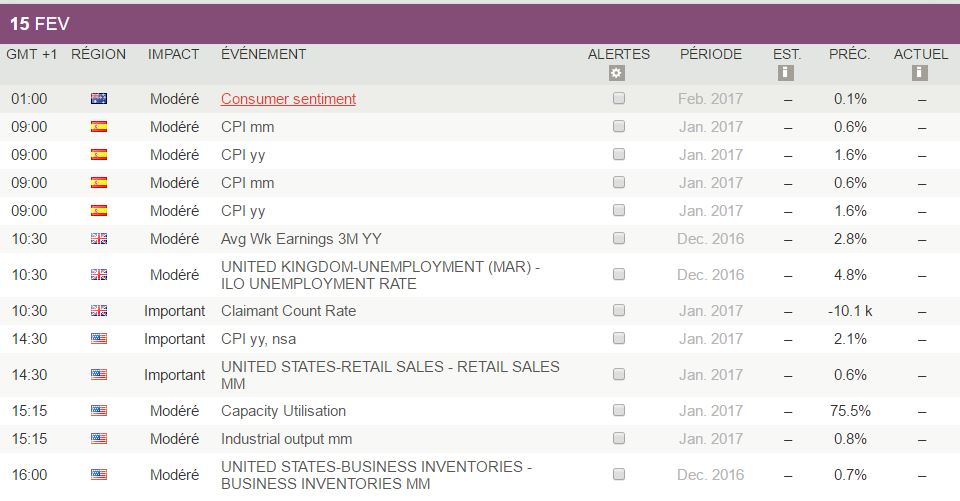Click the Australian flag for Consumer sentiment
Image resolution: width=960 pixels, height=501 pixels.
[99, 99]
